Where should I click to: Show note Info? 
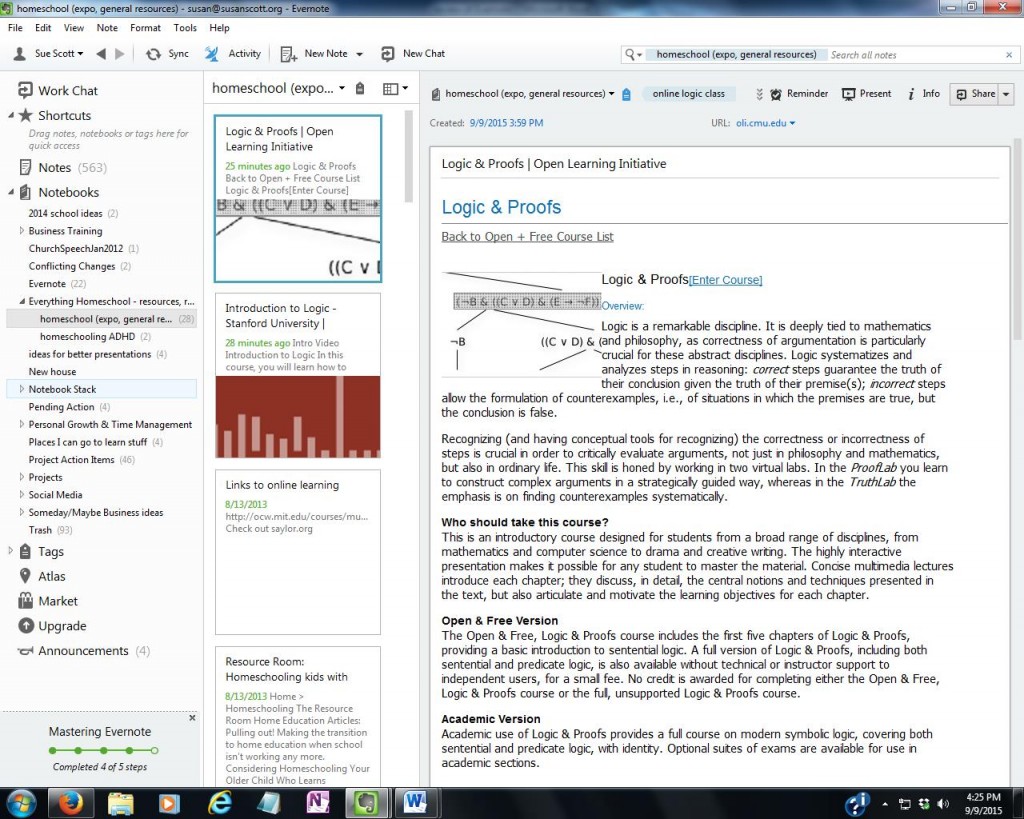[923, 93]
